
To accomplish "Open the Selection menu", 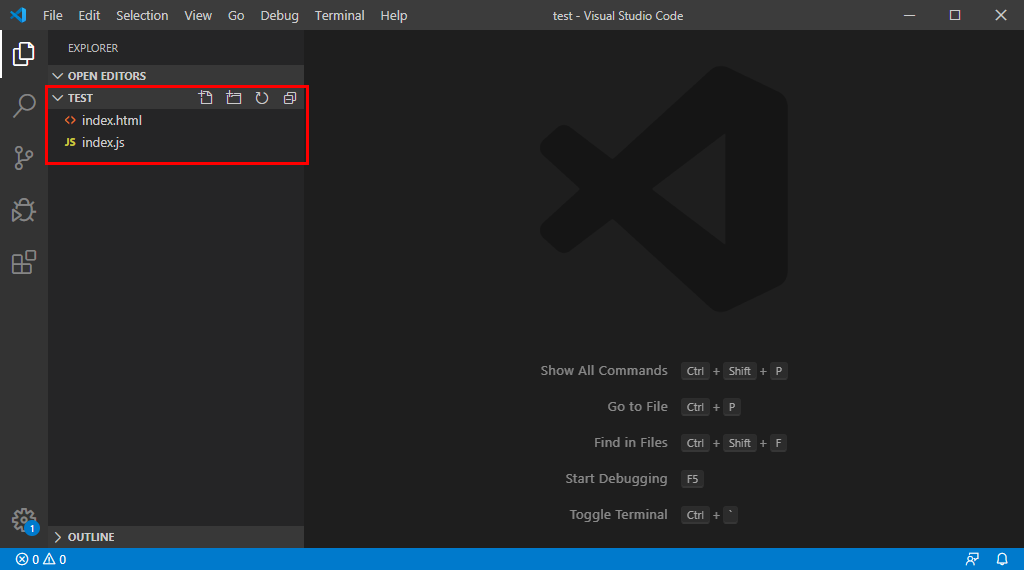I will pyautogui.click(x=142, y=15).
